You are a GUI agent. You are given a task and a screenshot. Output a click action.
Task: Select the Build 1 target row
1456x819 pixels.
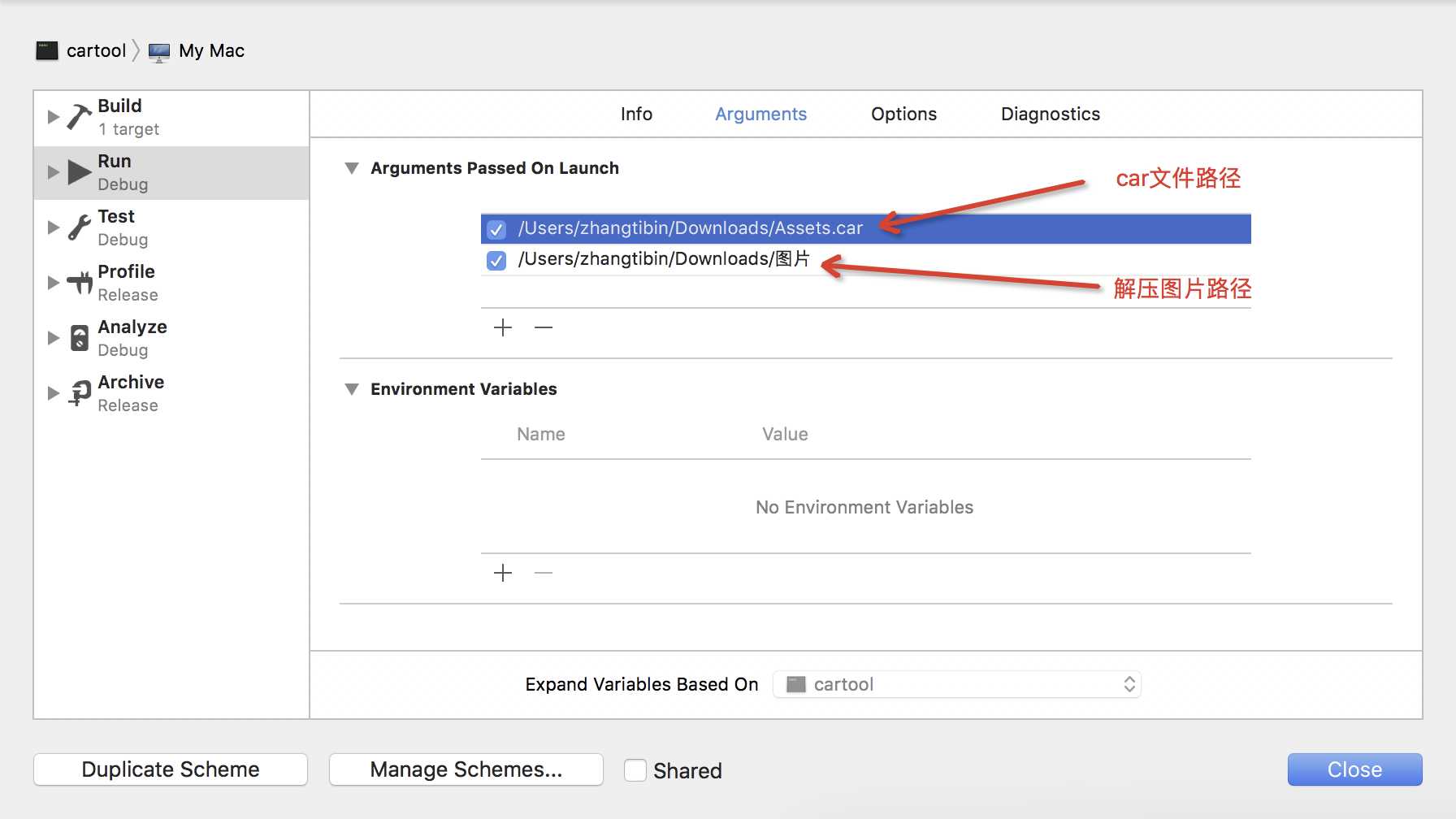point(171,118)
